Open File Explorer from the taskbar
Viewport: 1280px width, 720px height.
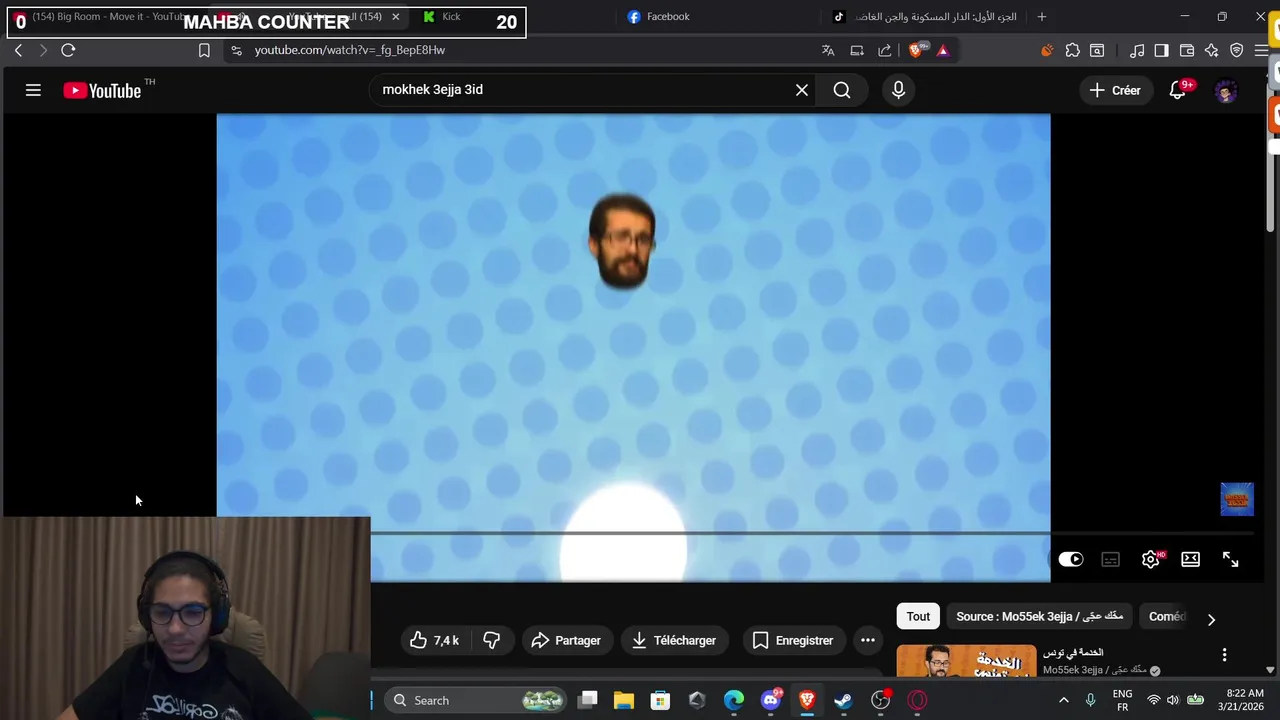[624, 700]
